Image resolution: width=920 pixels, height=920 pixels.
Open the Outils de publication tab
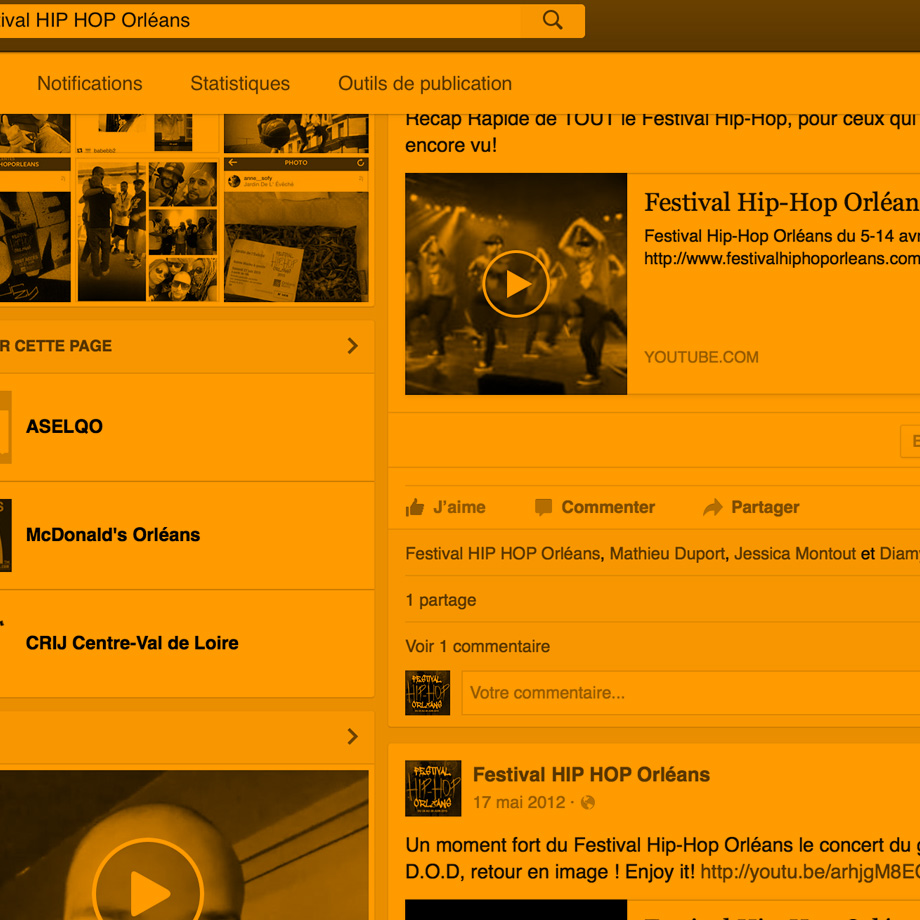pyautogui.click(x=425, y=83)
